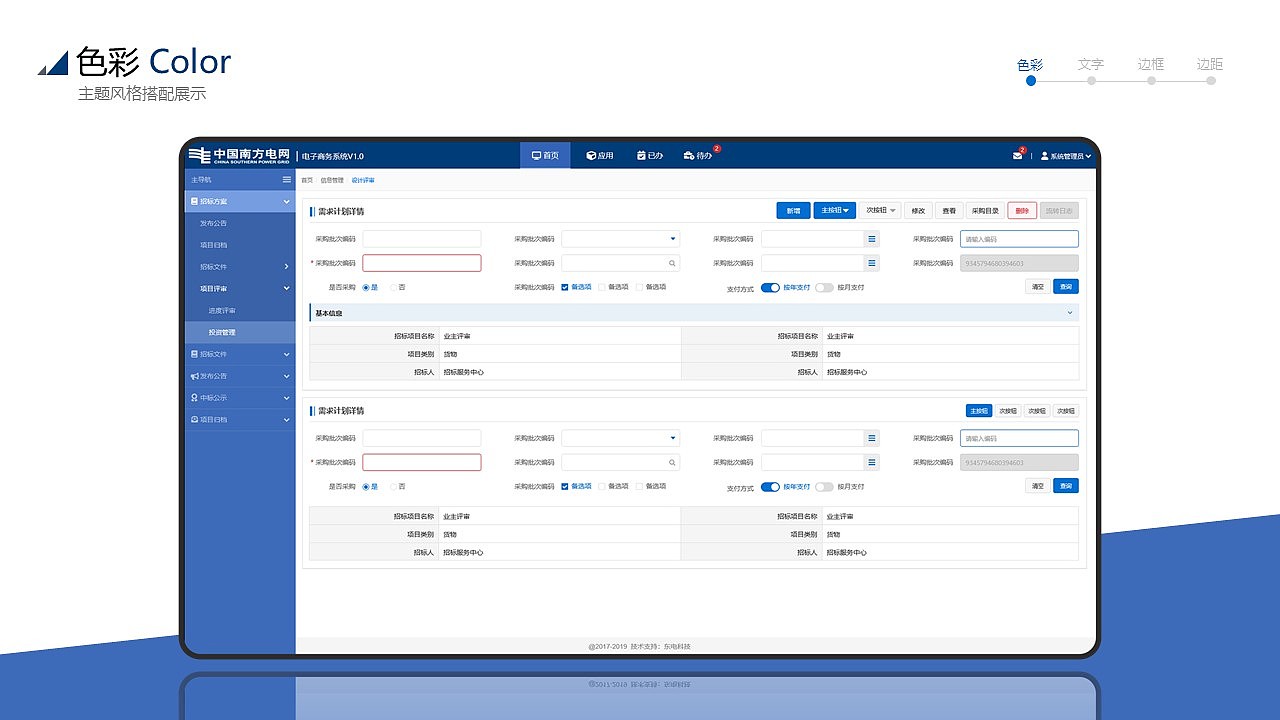
Task: Open the select dropdown caret in second panel
Action: [672, 438]
